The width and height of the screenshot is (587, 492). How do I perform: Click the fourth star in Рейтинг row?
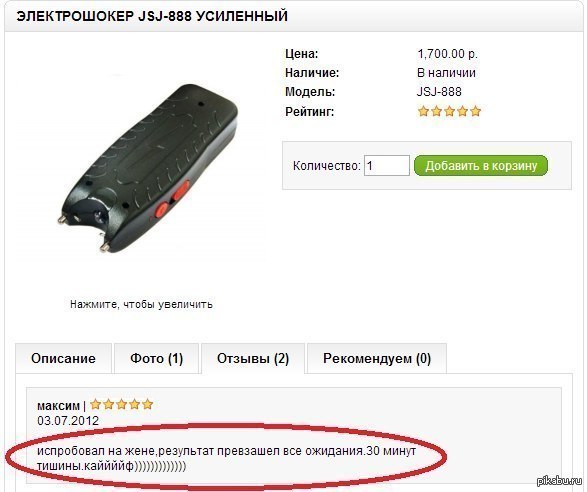point(462,111)
